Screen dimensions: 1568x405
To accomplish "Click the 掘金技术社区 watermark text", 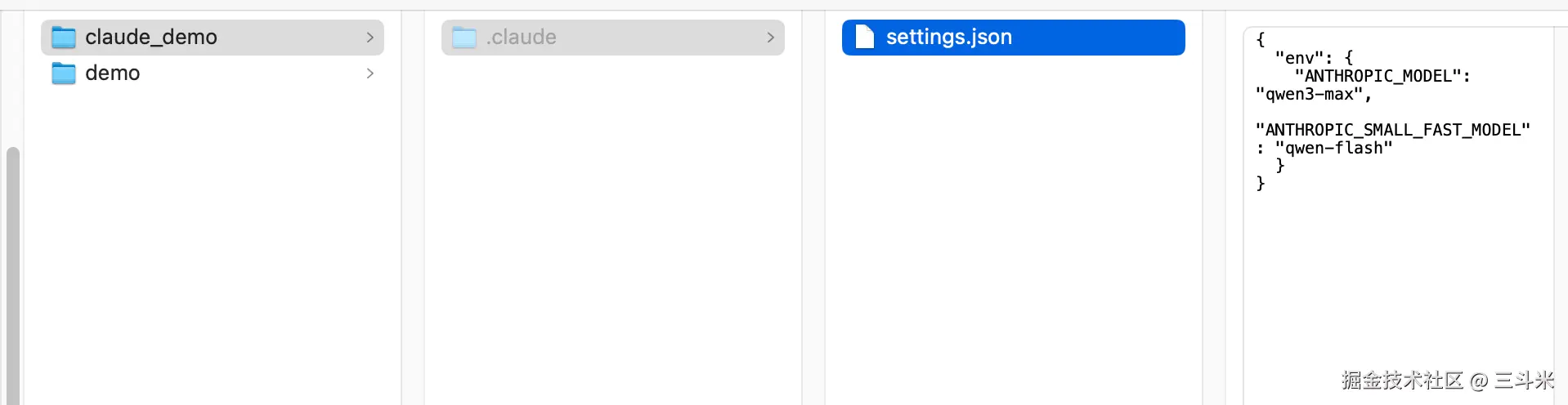I will pyautogui.click(x=1402, y=381).
